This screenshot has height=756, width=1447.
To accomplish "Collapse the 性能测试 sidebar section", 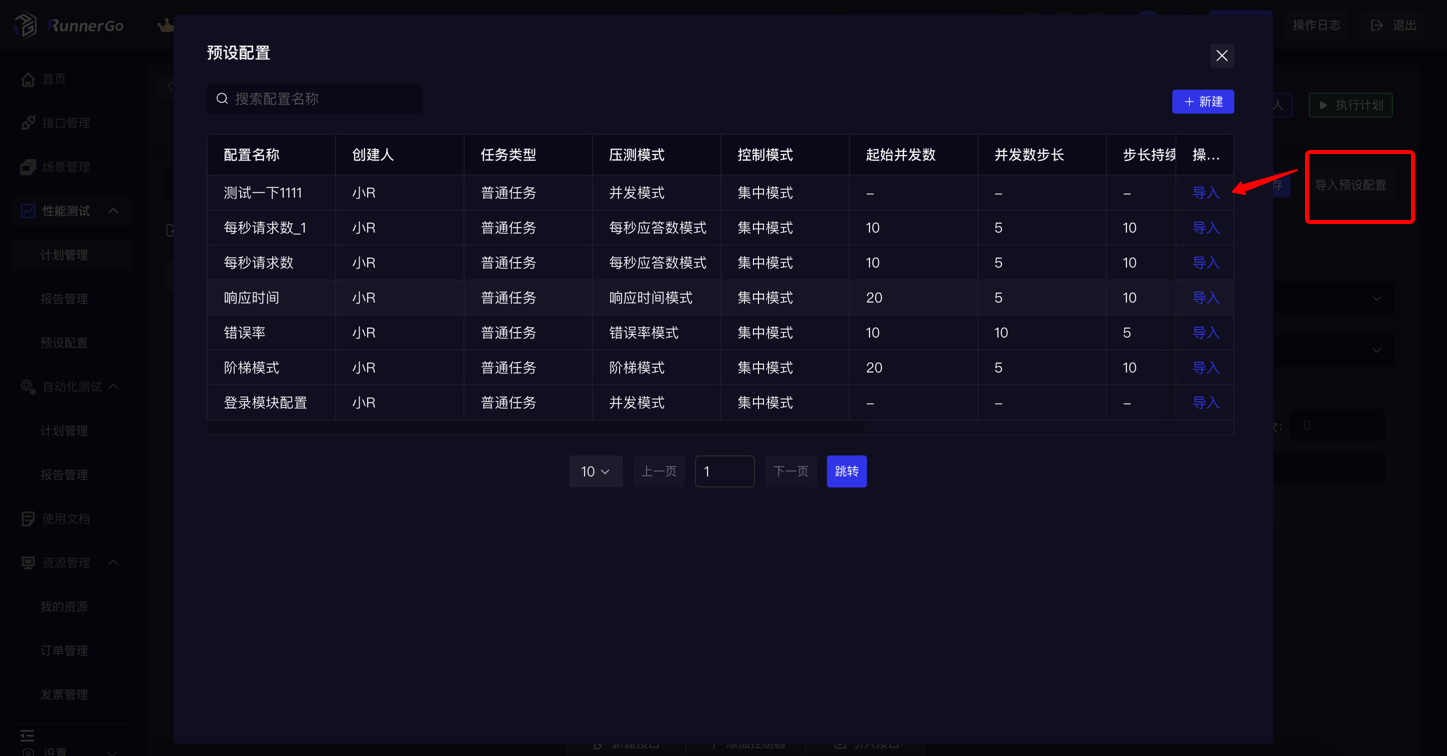I will (x=113, y=211).
